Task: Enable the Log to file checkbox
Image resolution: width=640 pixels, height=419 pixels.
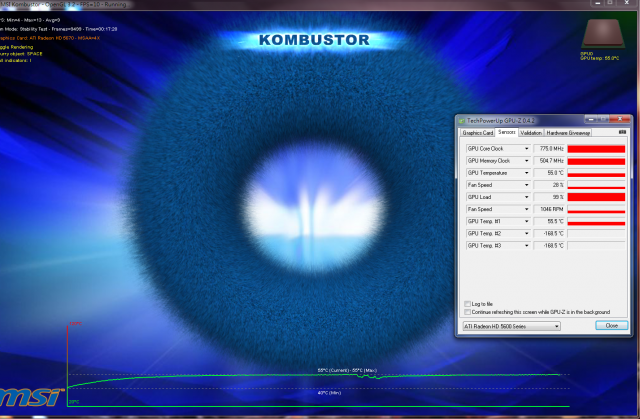Action: click(x=467, y=304)
